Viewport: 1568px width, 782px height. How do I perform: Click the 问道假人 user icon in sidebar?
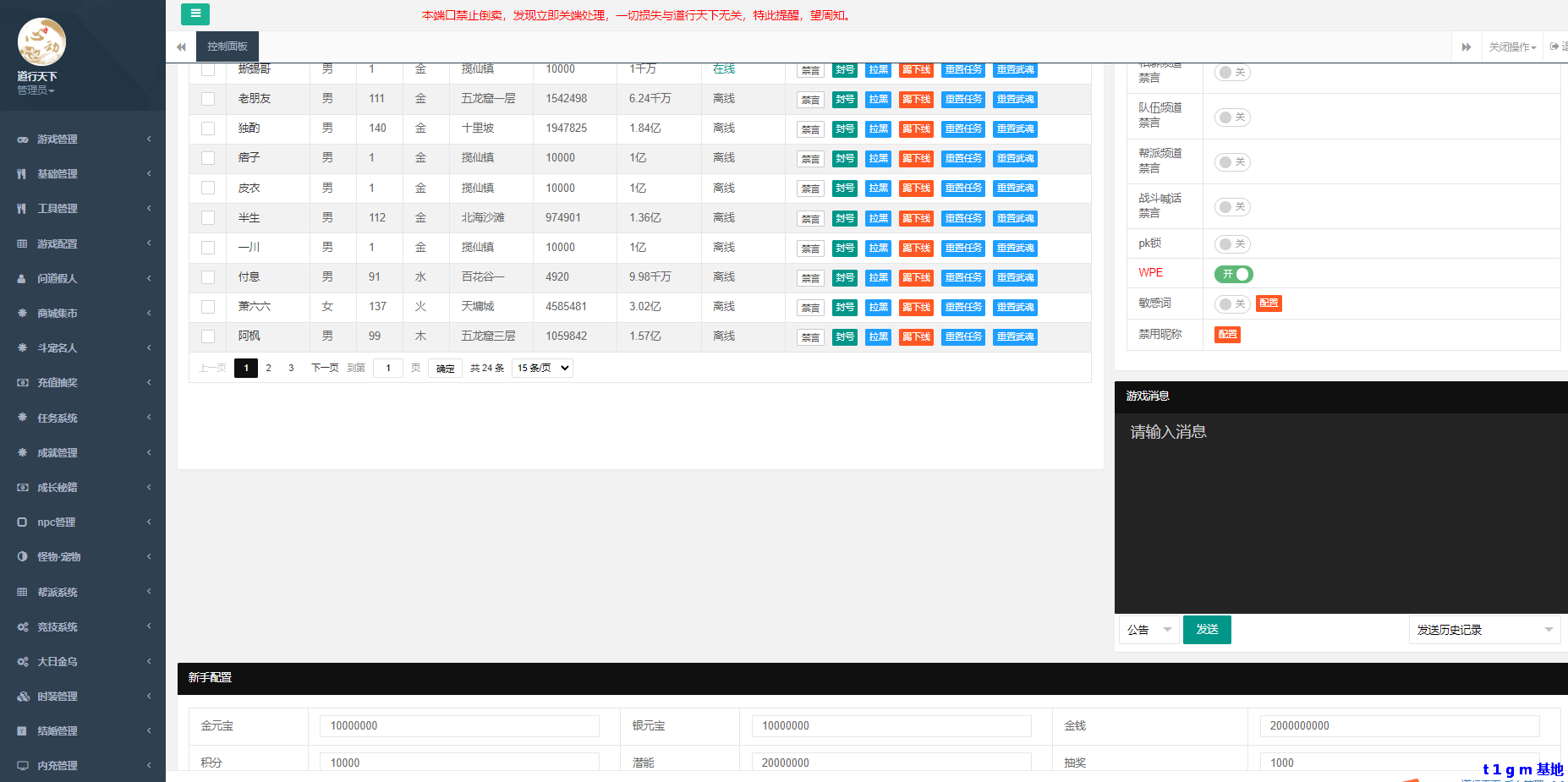tap(22, 279)
